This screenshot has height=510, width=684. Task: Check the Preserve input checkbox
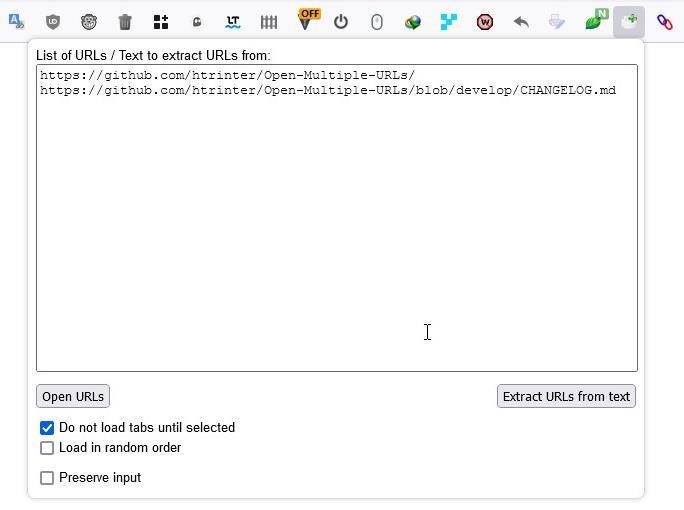point(47,478)
